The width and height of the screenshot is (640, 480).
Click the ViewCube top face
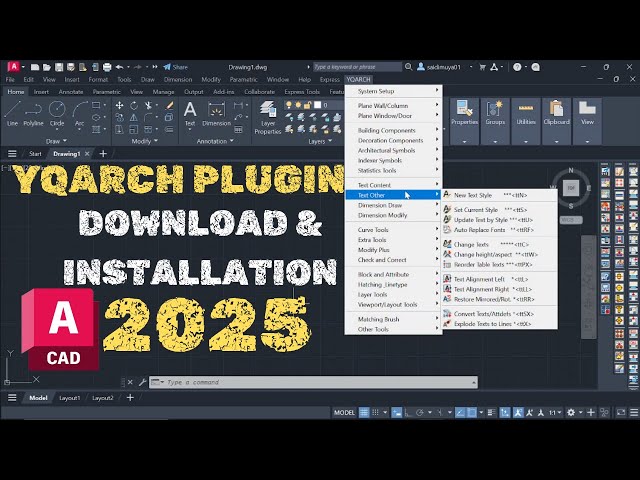(x=571, y=188)
